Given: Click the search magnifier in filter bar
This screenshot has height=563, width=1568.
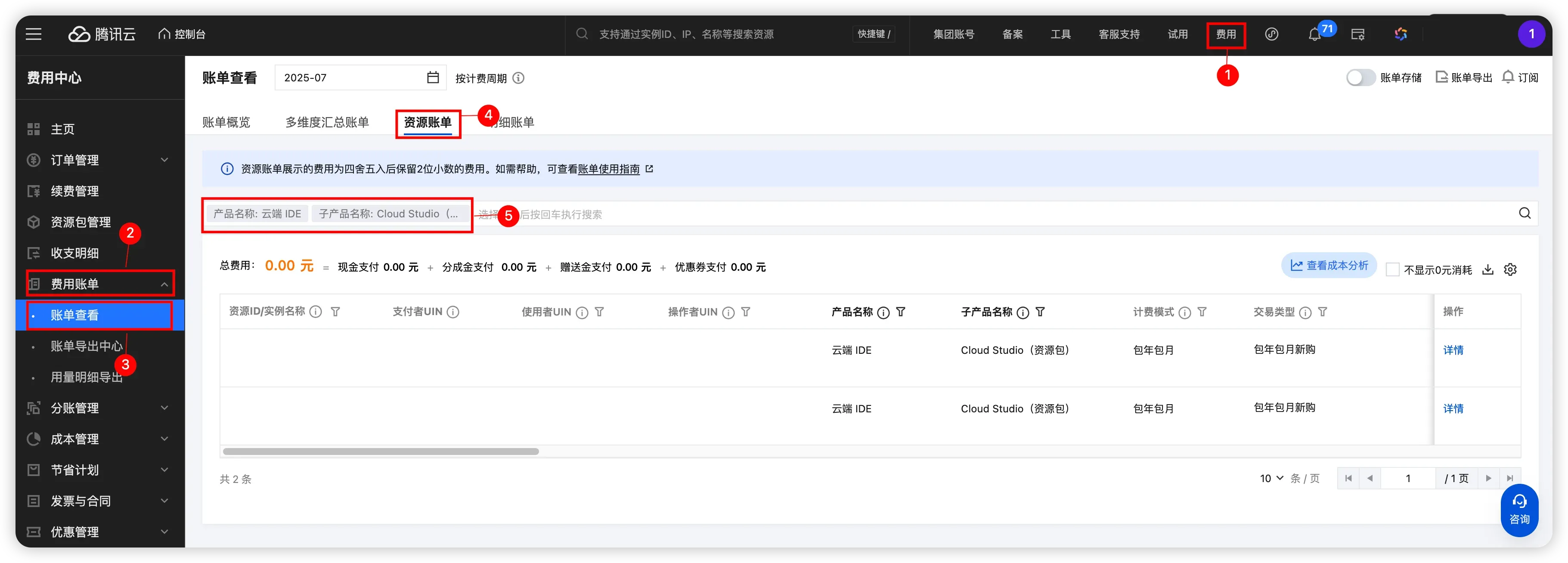Looking at the screenshot, I should pos(1524,213).
